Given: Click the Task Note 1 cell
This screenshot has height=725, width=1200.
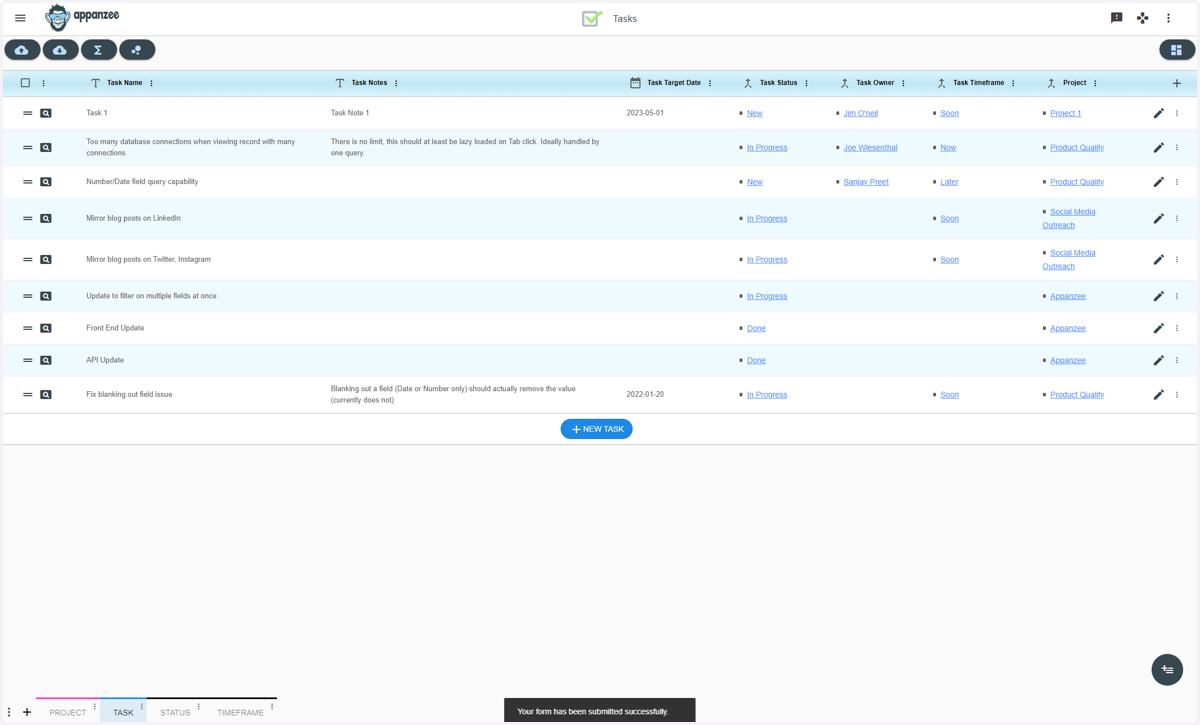Looking at the screenshot, I should click(x=350, y=113).
